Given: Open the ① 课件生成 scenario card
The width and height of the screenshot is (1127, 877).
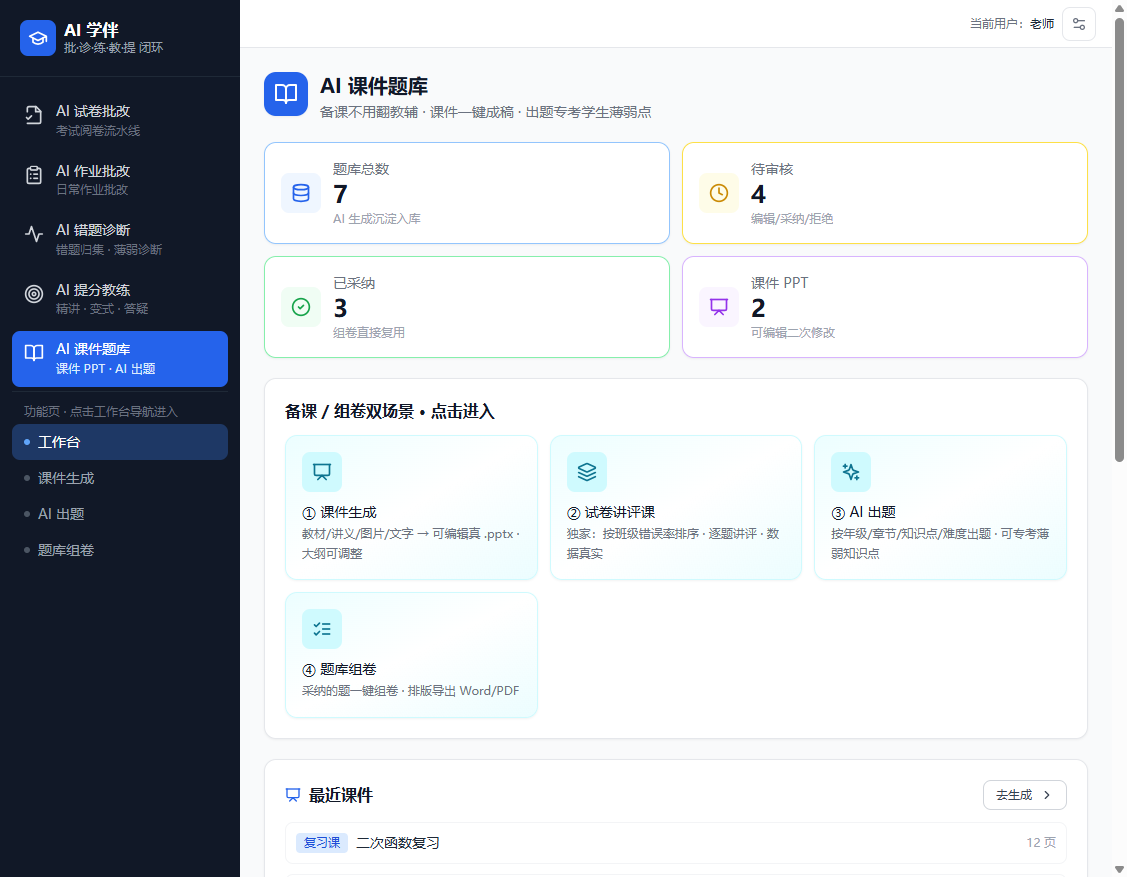Looking at the screenshot, I should coord(411,508).
